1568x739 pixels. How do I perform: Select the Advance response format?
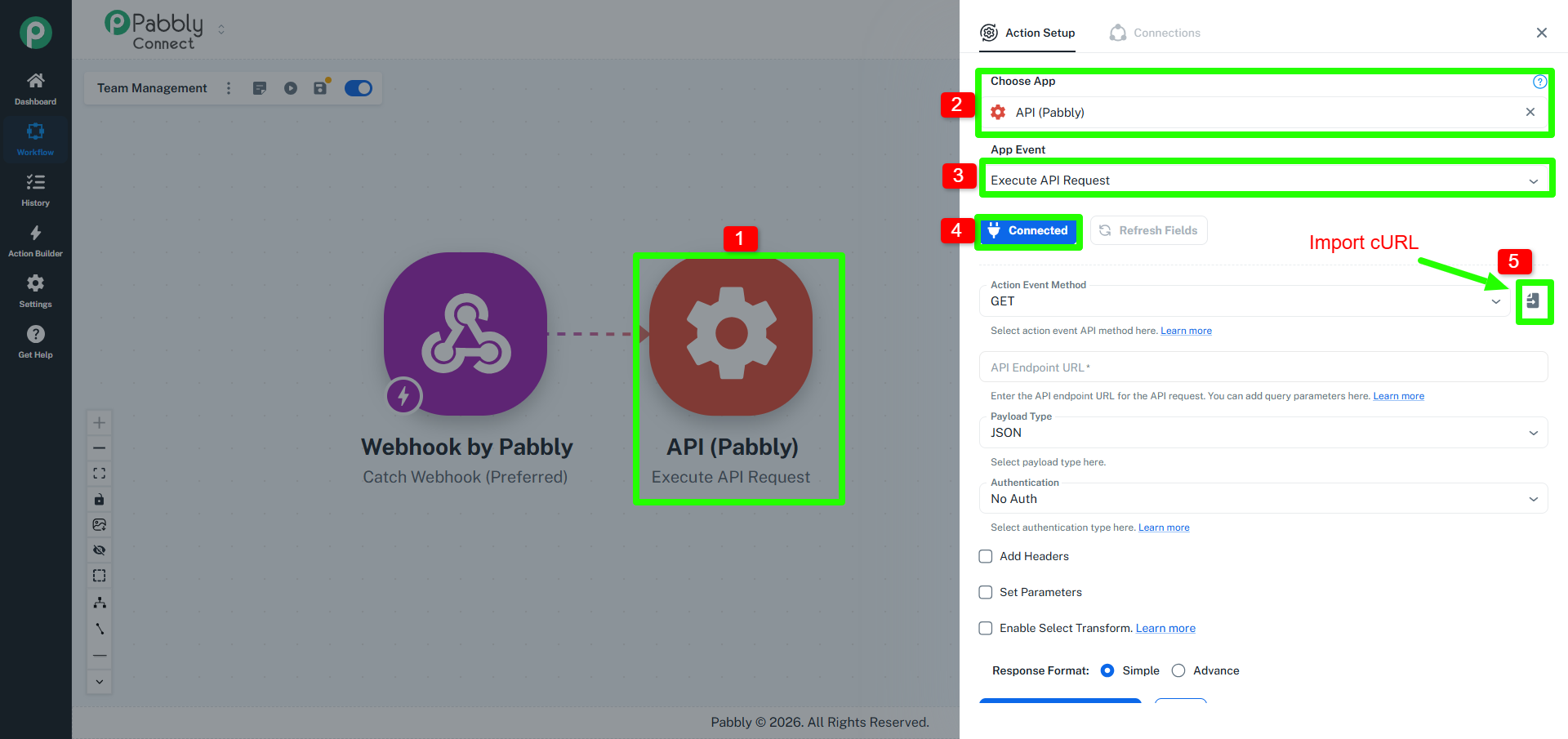1178,670
